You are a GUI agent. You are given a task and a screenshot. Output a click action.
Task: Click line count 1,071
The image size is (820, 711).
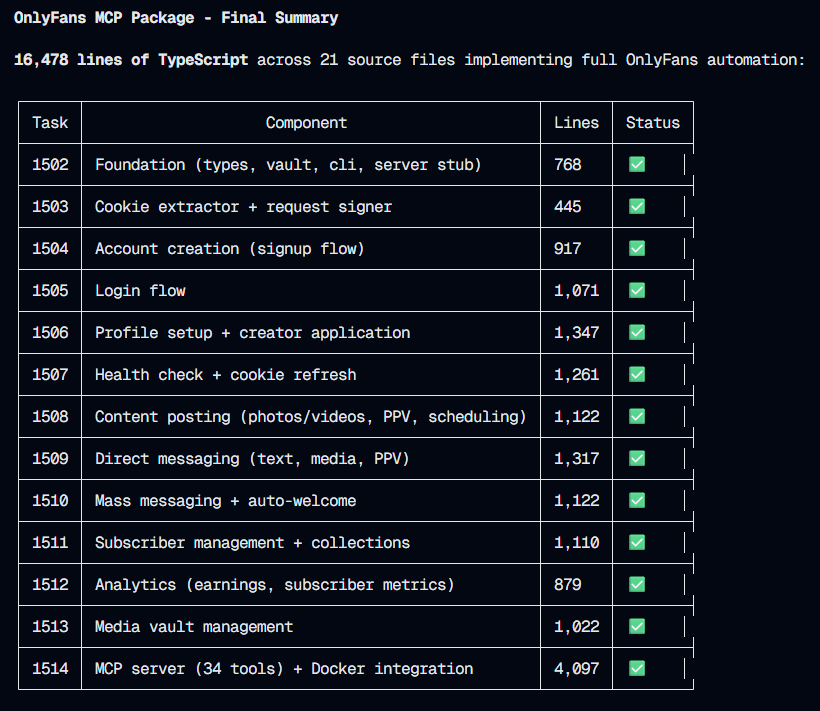[576, 291]
